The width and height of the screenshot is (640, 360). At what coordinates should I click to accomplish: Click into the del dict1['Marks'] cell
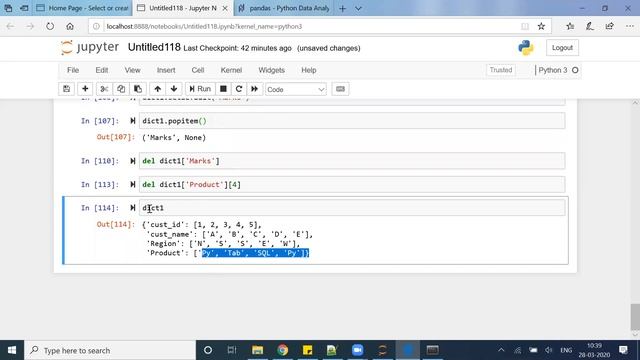(x=352, y=161)
